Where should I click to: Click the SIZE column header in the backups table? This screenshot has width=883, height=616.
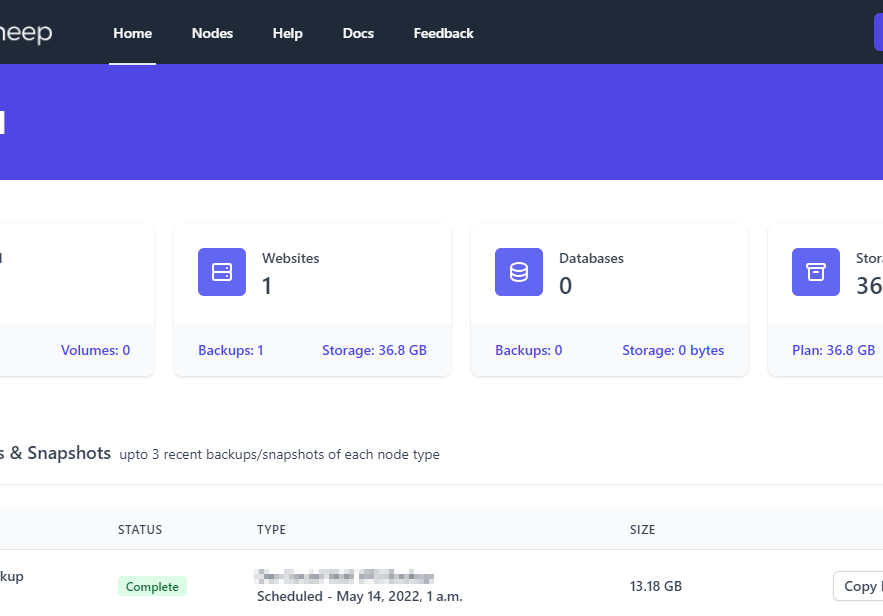643,529
